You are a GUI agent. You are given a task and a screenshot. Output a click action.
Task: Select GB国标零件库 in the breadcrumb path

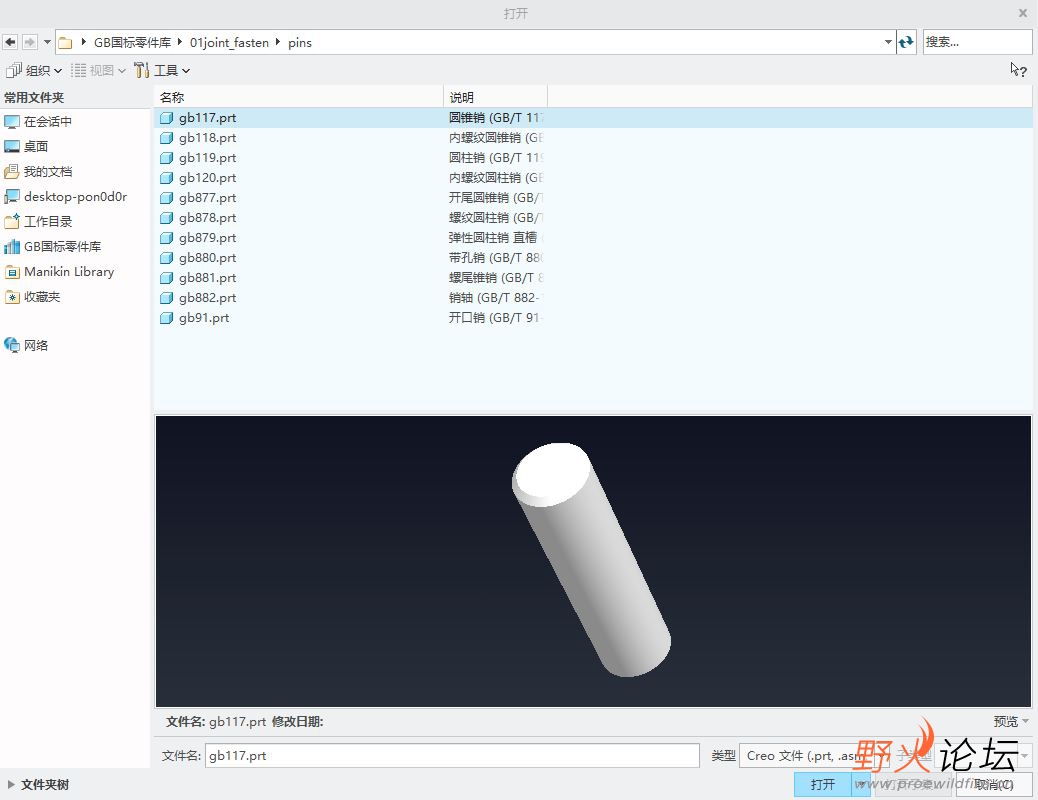pos(132,42)
